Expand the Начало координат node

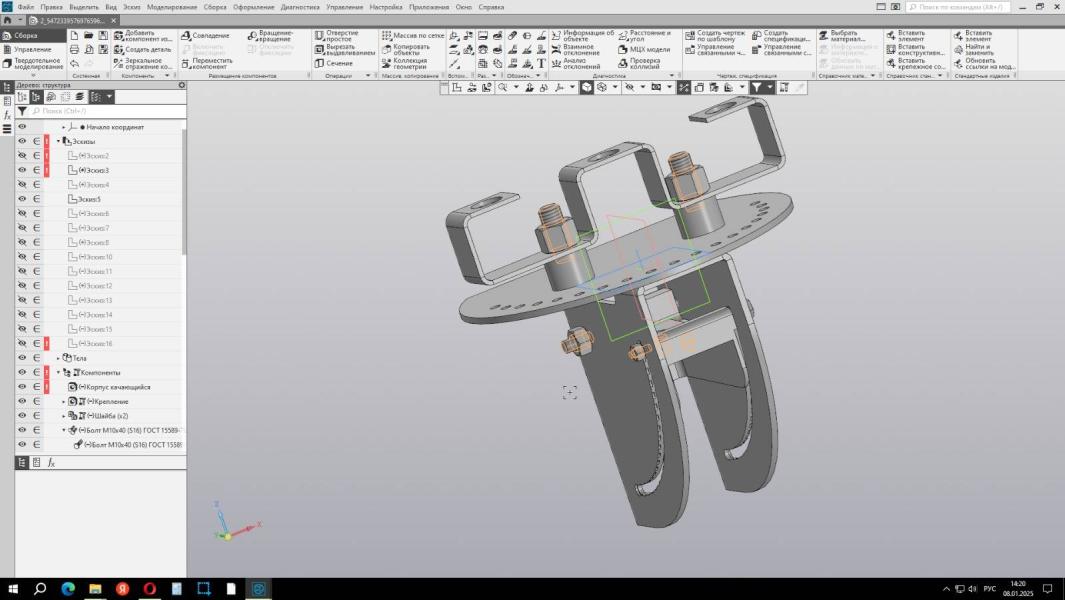tap(64, 127)
